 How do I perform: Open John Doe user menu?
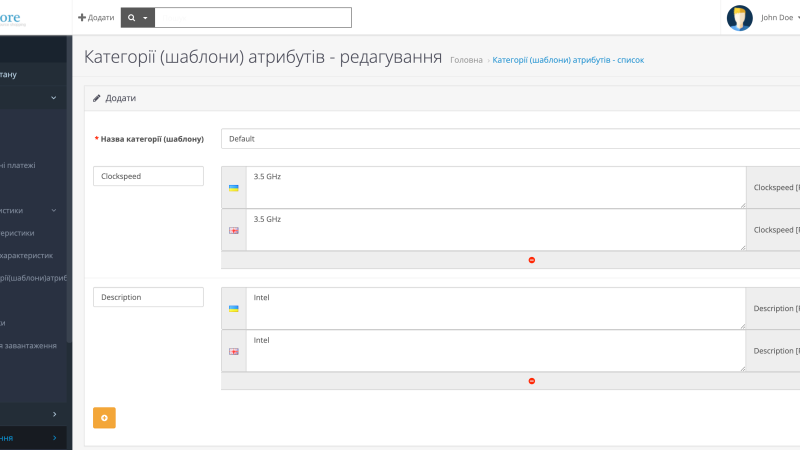[x=780, y=17]
